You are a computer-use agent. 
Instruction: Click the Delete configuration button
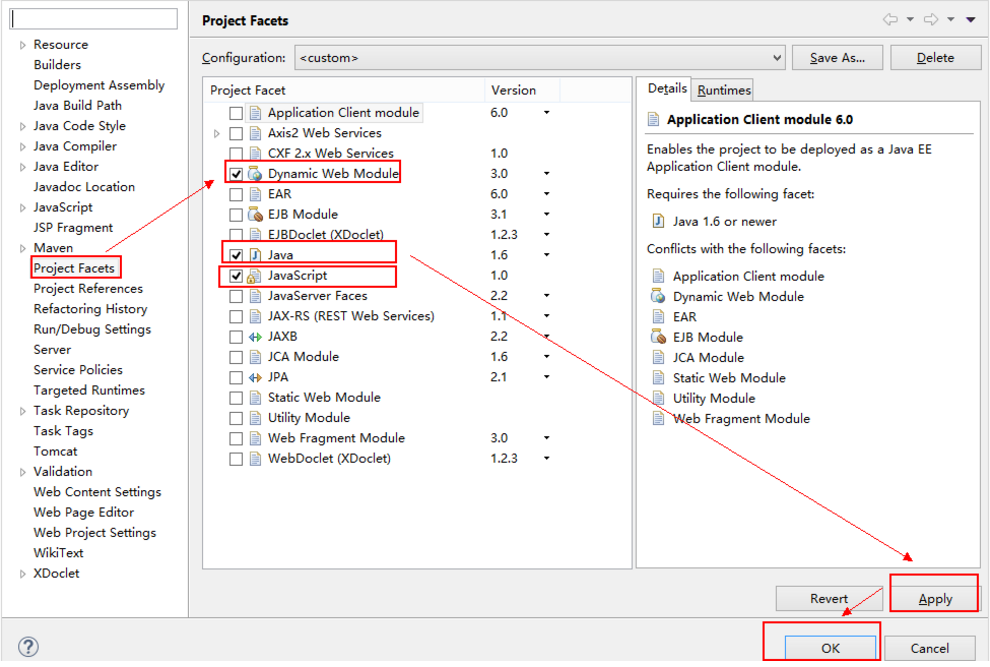pos(936,57)
